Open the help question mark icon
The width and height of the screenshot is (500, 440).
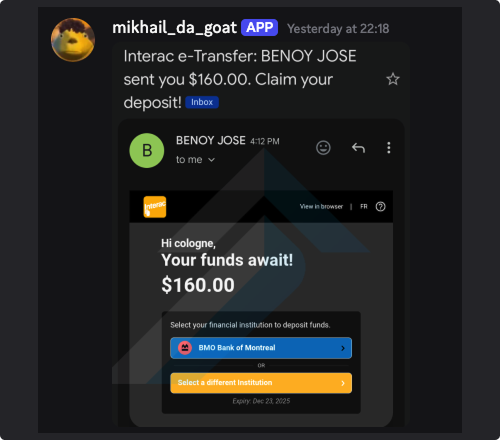pos(380,207)
